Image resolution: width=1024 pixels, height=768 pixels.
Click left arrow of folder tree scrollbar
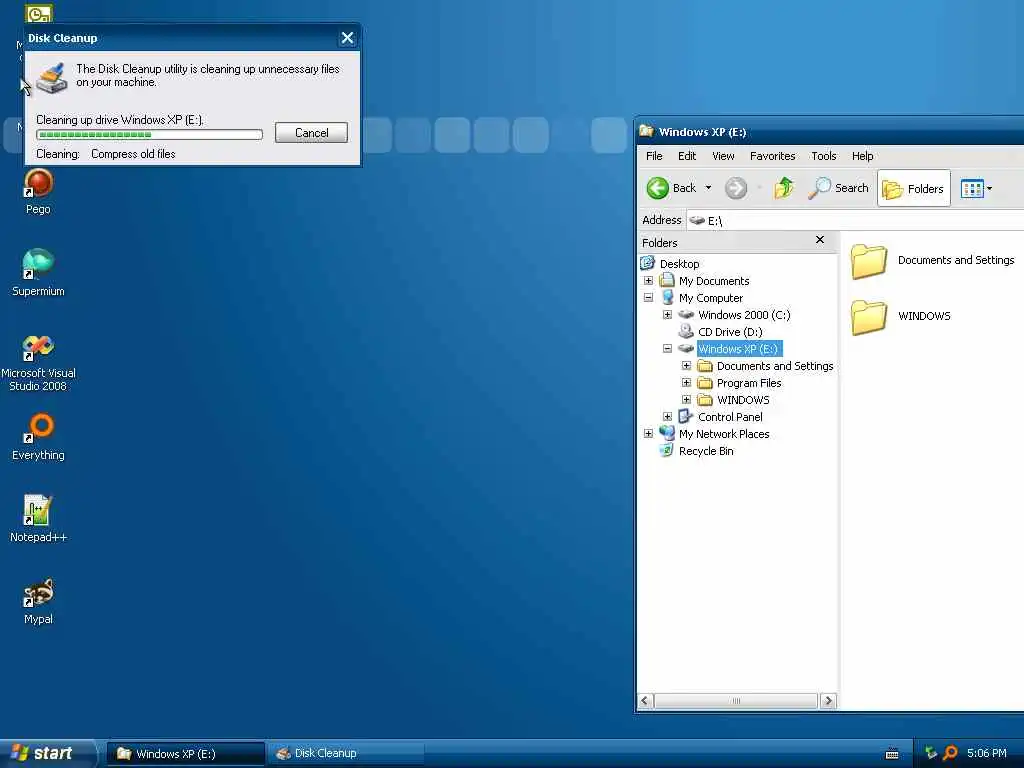pos(645,701)
